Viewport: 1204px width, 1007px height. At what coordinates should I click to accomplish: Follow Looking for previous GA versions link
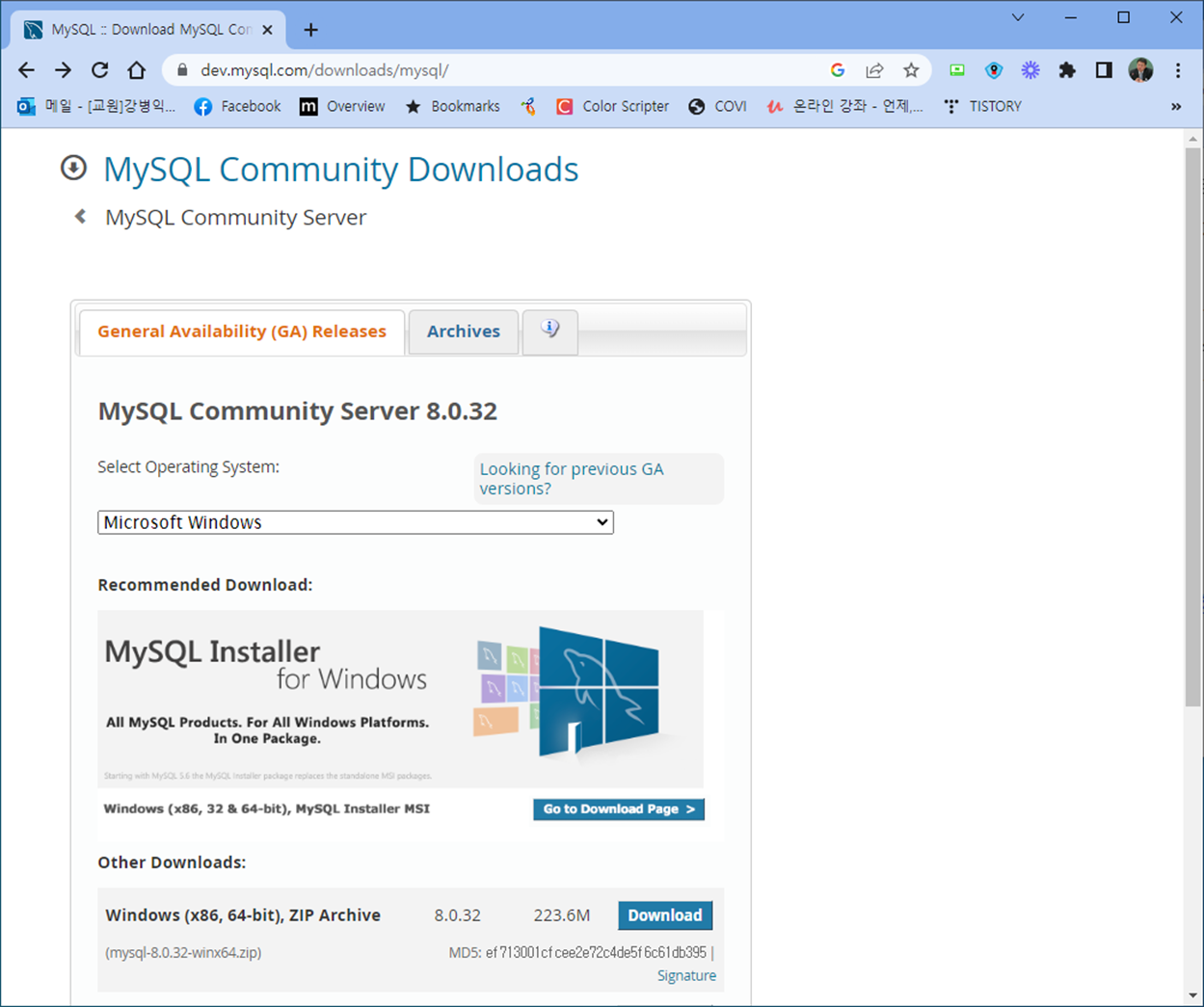click(x=572, y=479)
